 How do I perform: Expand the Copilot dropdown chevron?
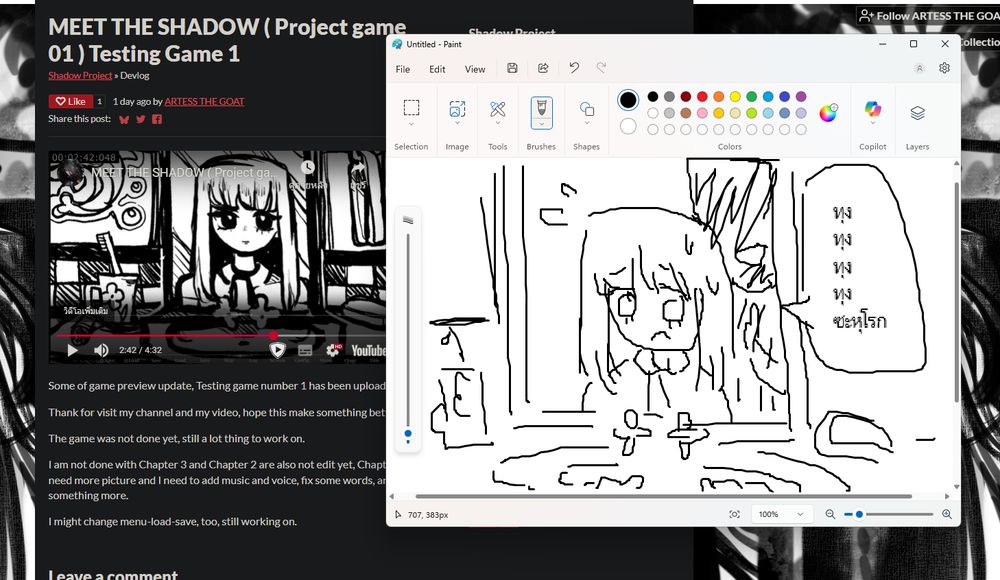coord(872,124)
